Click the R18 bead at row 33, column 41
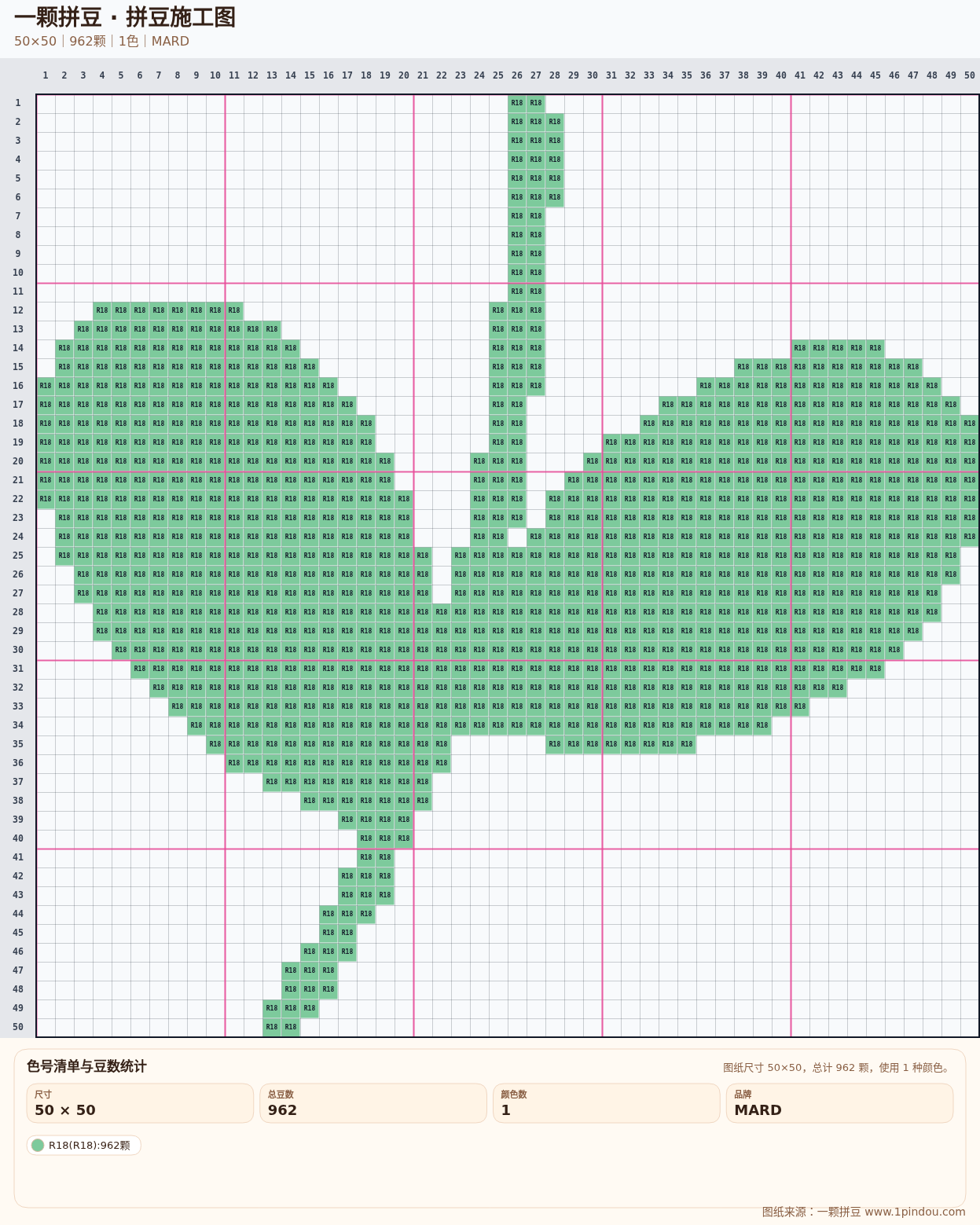 coord(800,706)
